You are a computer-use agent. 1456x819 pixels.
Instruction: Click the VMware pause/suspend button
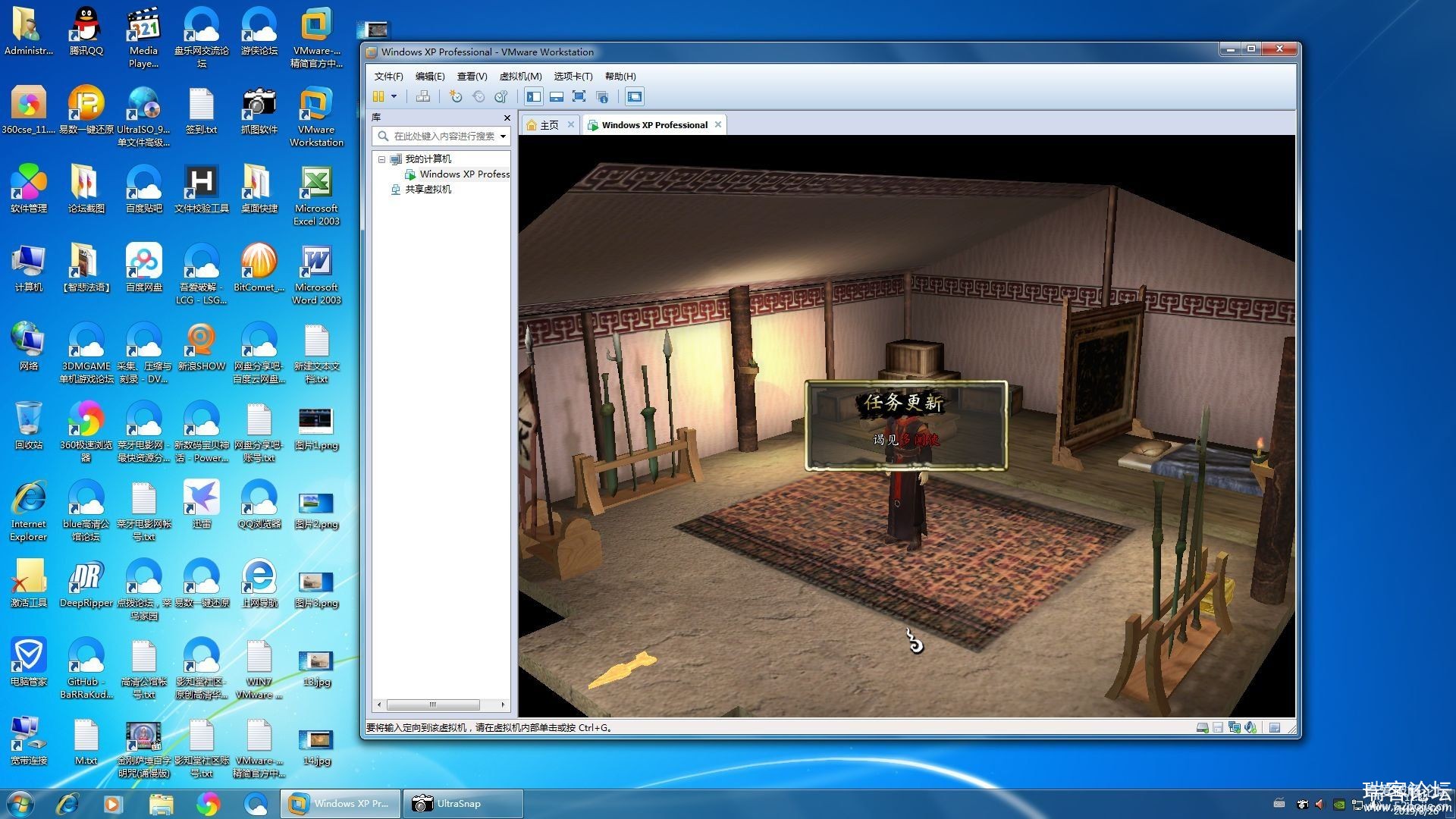tap(378, 96)
